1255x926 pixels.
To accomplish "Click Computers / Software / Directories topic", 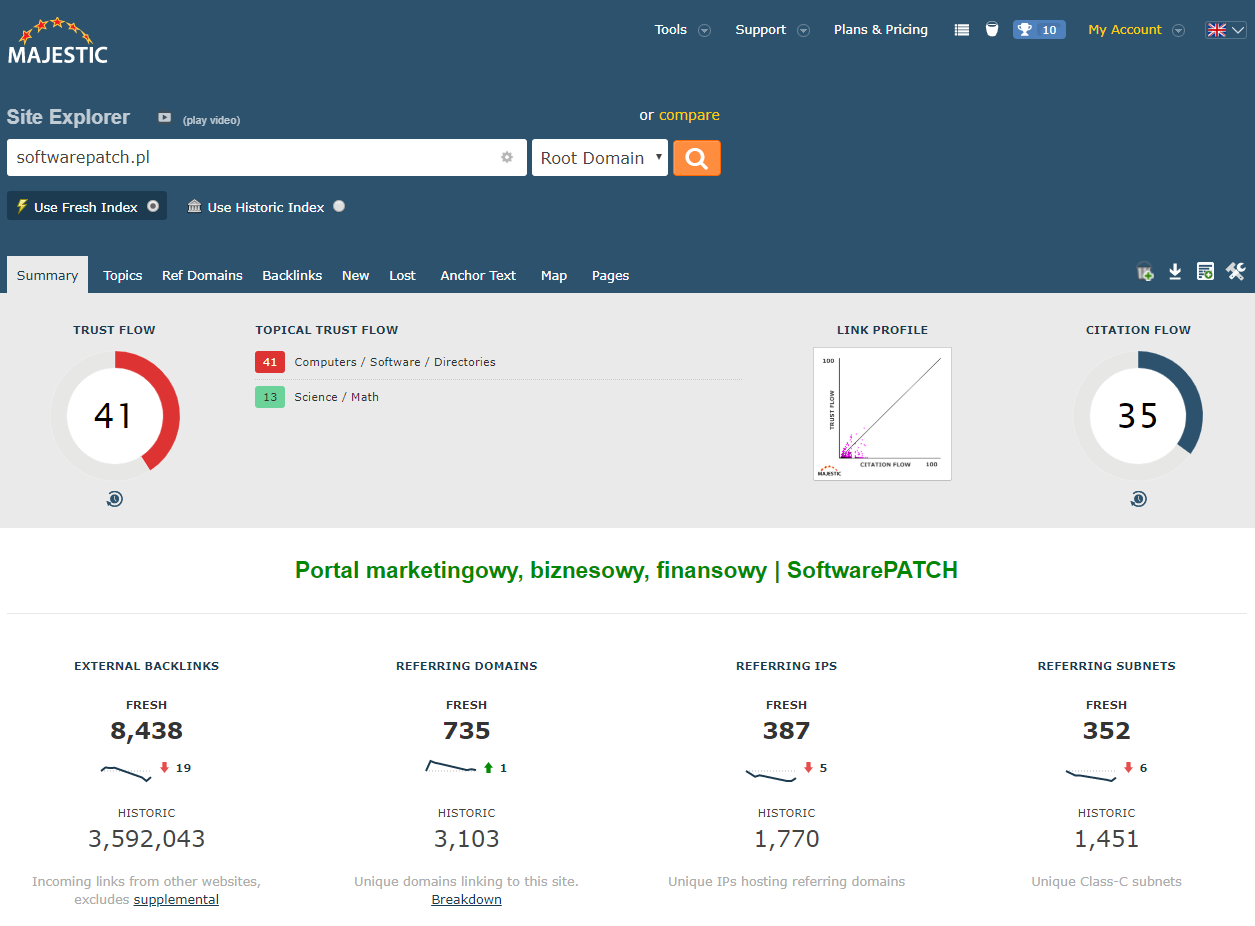I will [395, 362].
